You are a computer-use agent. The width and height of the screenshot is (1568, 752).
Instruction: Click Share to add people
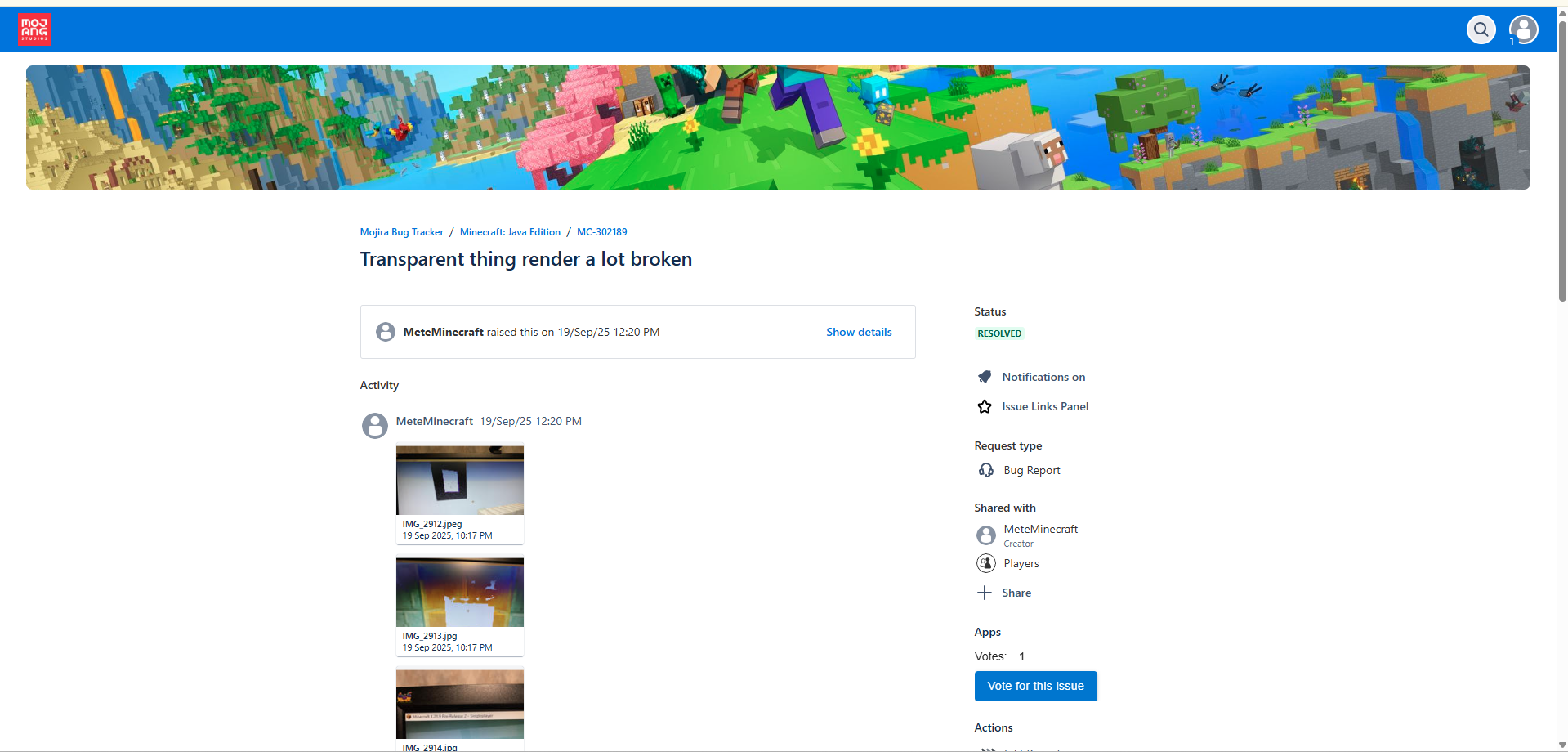(x=1016, y=593)
